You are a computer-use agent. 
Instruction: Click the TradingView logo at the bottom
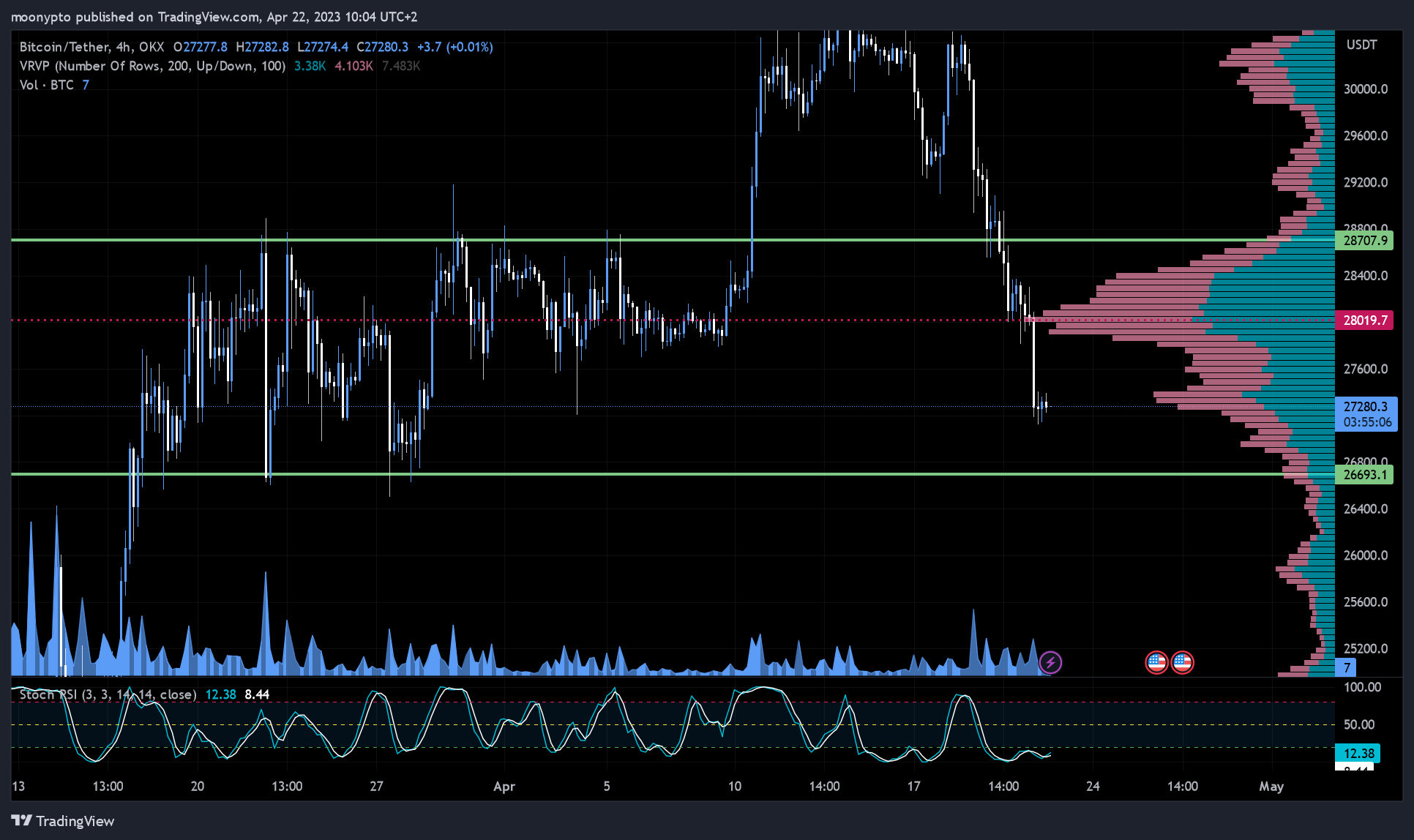(63, 821)
